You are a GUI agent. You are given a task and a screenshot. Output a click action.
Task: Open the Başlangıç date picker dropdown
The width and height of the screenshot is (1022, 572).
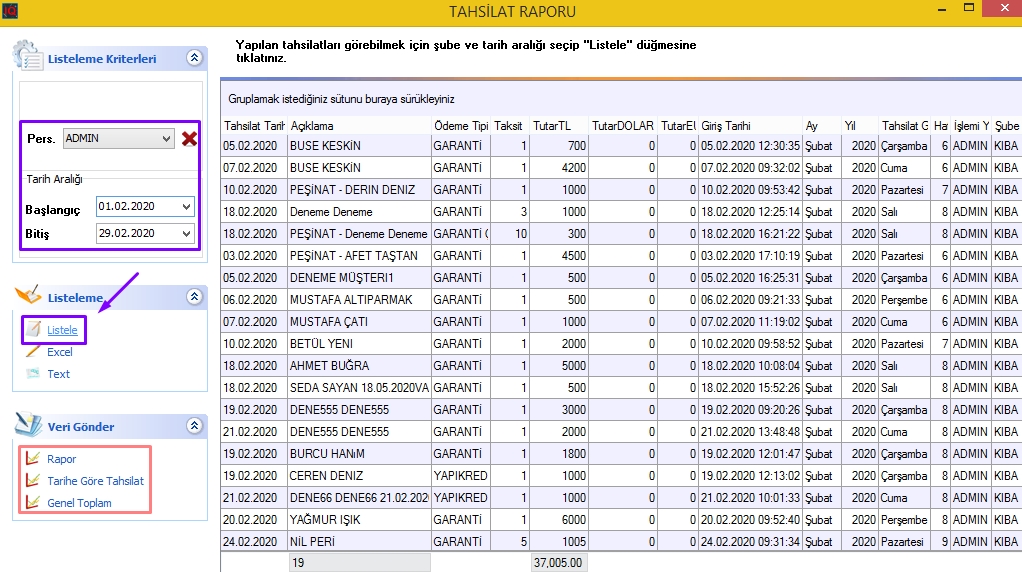click(x=186, y=207)
